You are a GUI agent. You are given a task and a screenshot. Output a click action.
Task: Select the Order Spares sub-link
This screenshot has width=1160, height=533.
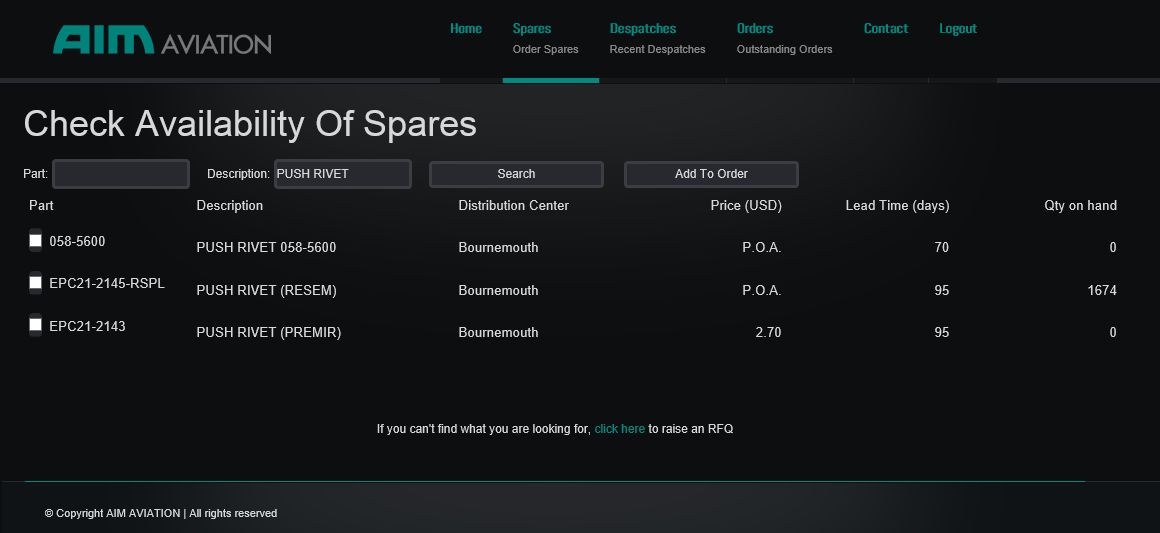545,49
